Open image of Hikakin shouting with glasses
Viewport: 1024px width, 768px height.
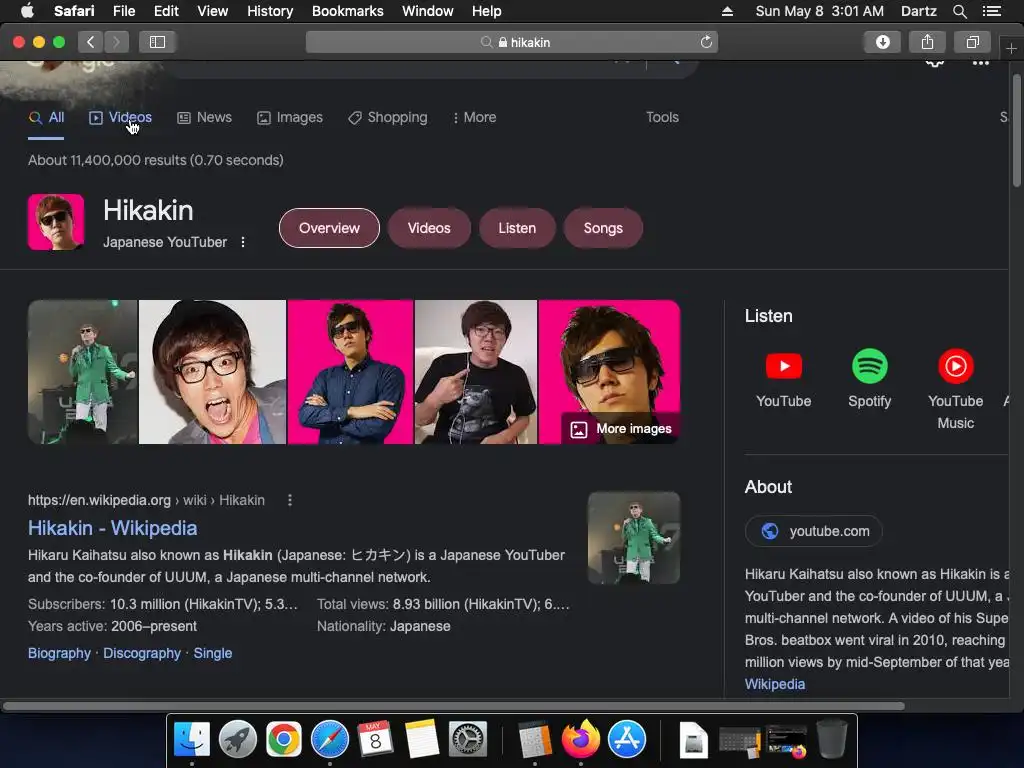coord(212,372)
